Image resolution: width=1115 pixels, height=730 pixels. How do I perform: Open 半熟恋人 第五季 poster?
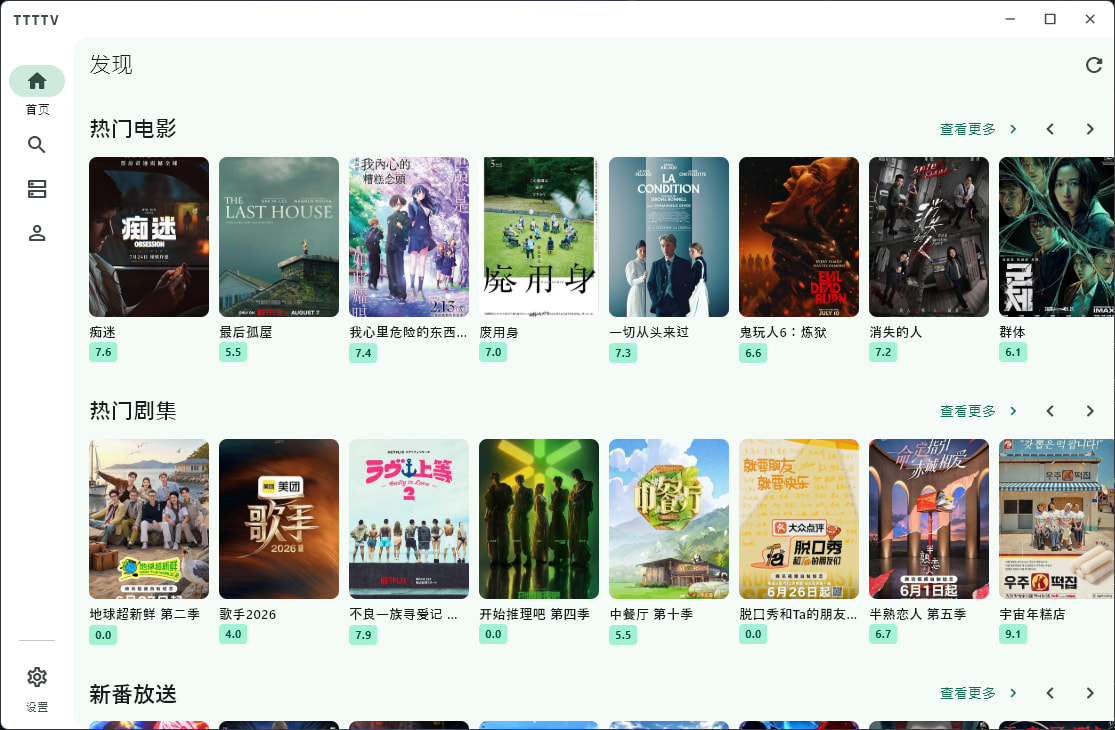pos(929,519)
